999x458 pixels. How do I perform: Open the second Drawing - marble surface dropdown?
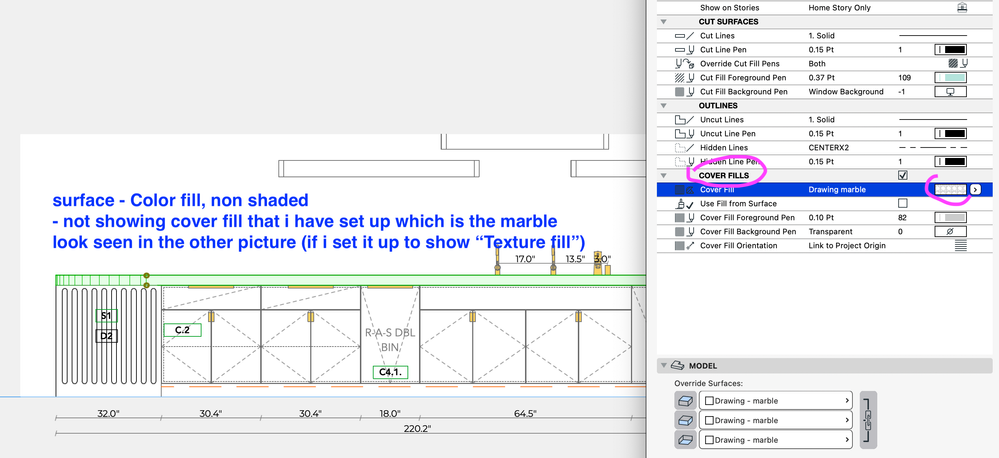(775, 420)
